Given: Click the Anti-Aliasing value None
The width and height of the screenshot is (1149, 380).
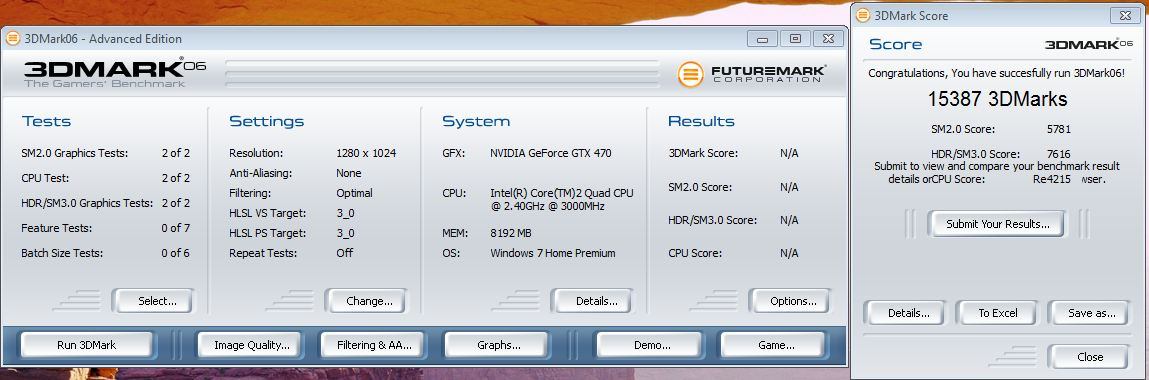Looking at the screenshot, I should pyautogui.click(x=348, y=174).
